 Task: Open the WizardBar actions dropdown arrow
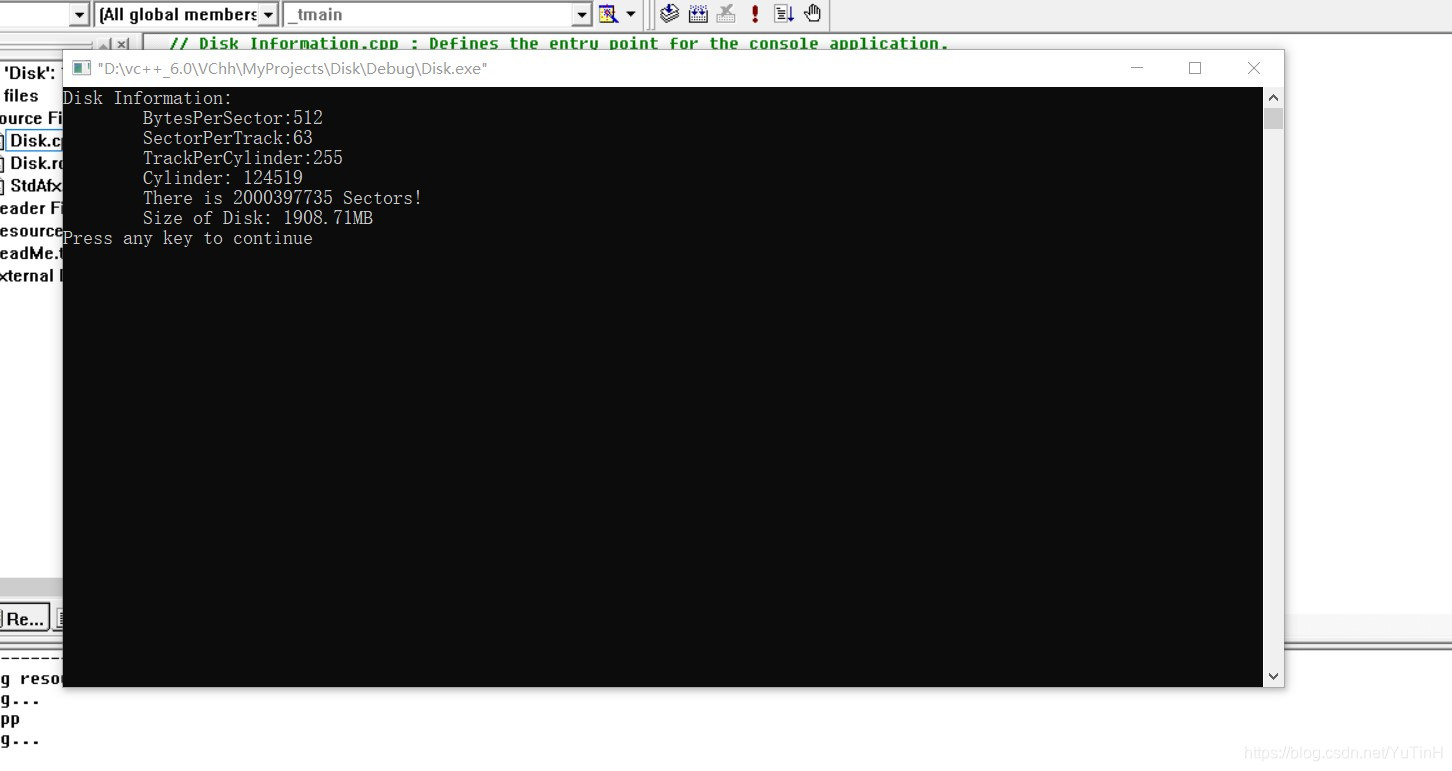(631, 14)
